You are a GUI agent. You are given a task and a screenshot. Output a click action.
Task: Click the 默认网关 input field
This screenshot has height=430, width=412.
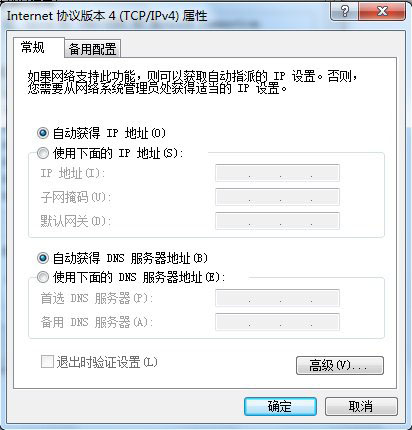pyautogui.click(x=277, y=221)
